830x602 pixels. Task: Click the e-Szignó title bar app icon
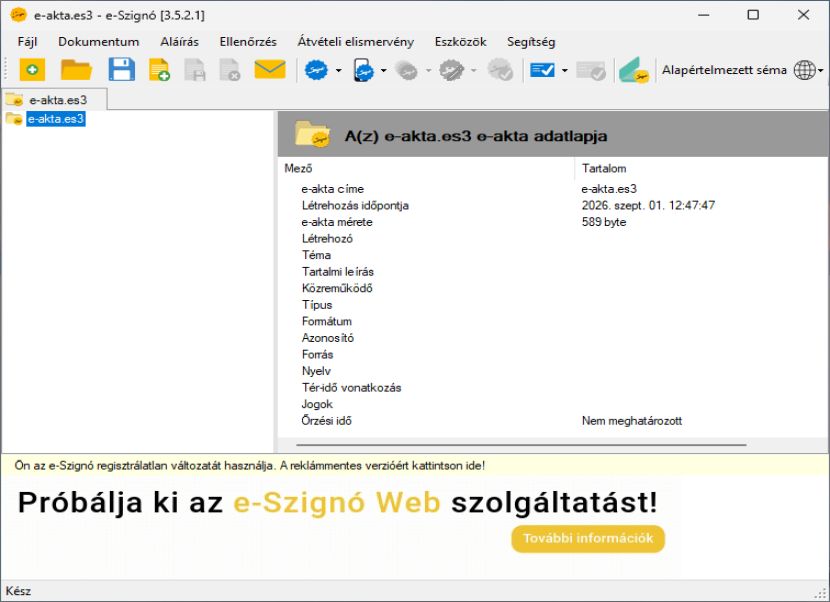pyautogui.click(x=19, y=15)
